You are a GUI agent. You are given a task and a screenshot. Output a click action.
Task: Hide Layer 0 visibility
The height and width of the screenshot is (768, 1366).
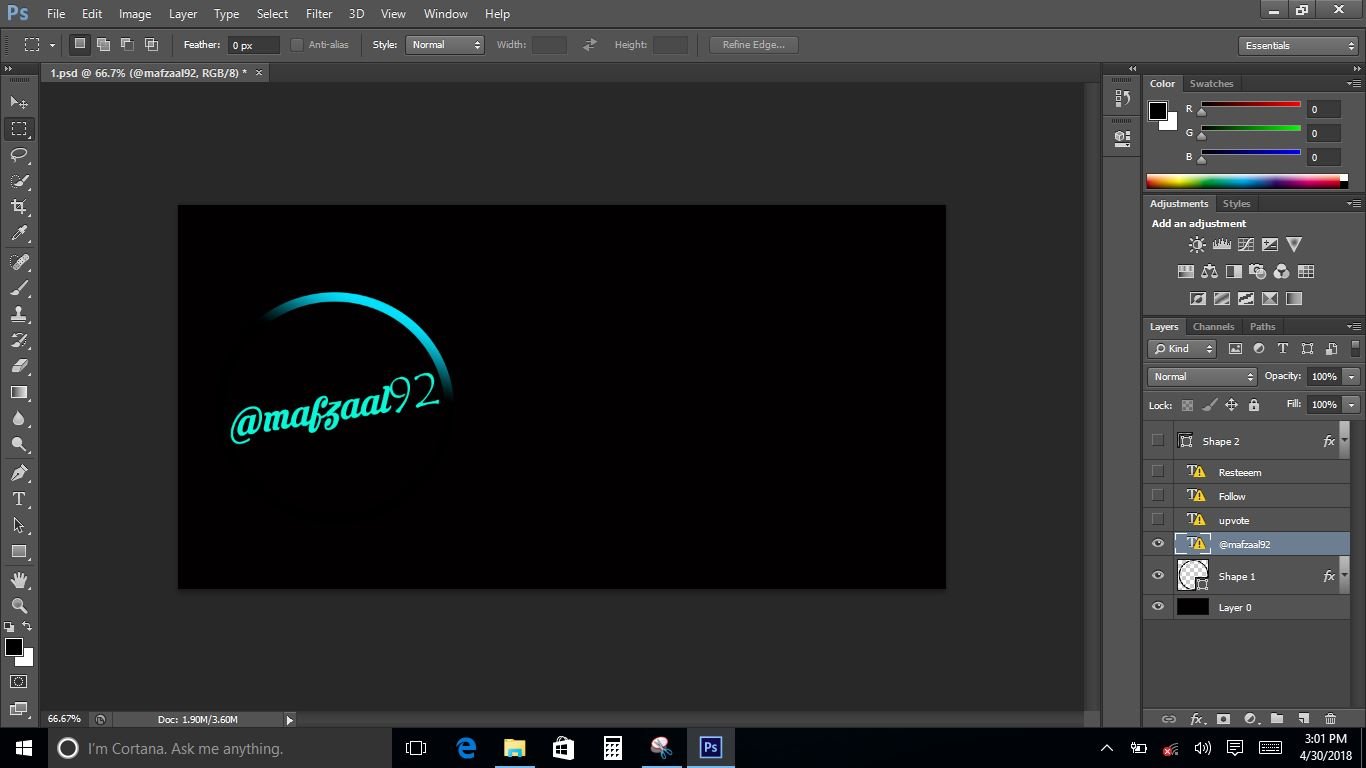click(x=1158, y=607)
